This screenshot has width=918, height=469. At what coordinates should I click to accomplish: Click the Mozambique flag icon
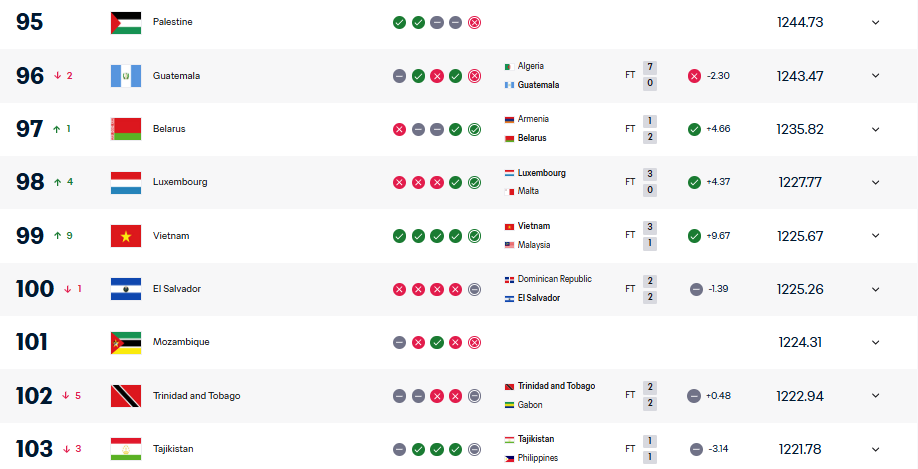tap(125, 342)
